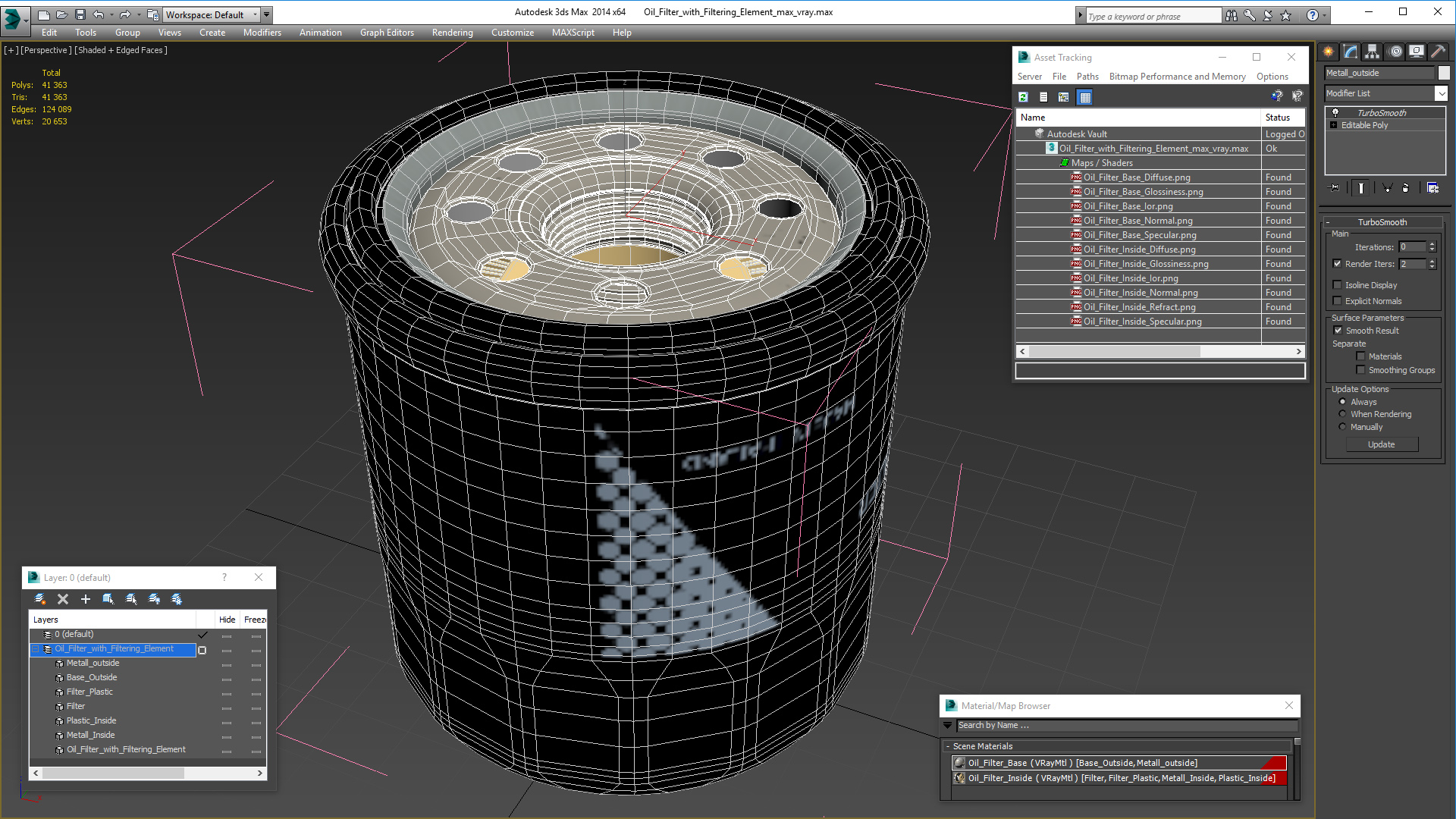Click the favorites star icon in title bar
The width and height of the screenshot is (1456, 819).
click(1286, 15)
